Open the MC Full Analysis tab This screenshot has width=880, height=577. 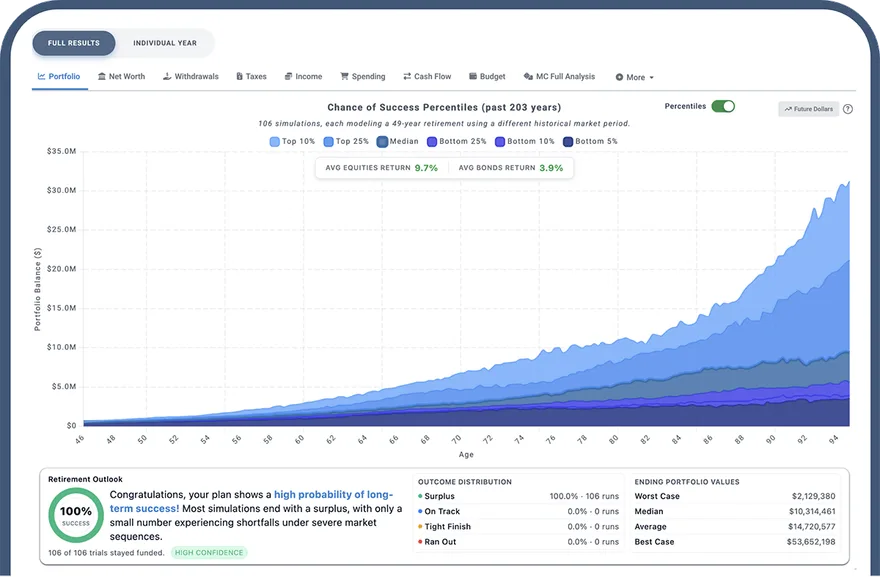(560, 76)
